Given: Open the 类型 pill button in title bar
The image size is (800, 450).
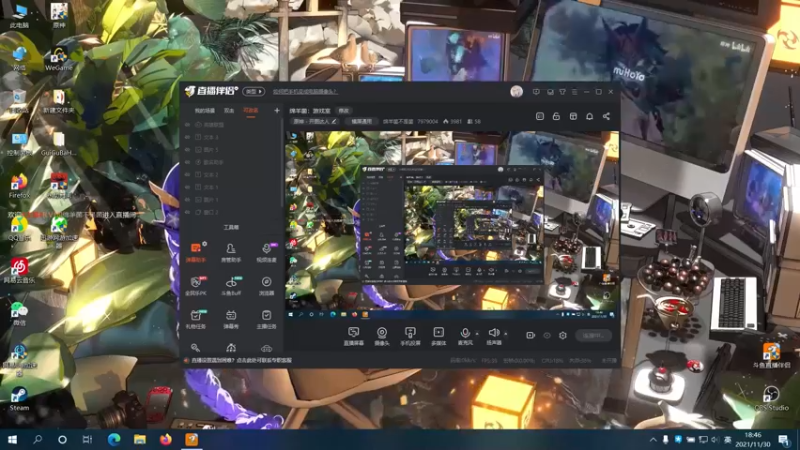Looking at the screenshot, I should point(254,91).
